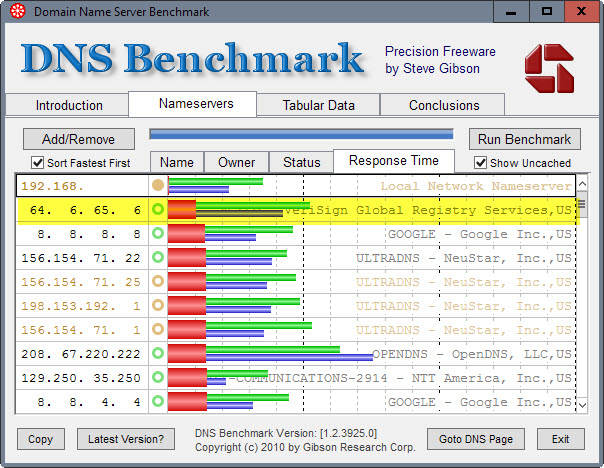The image size is (604, 468).
Task: Toggle the Sort Fastest First checkbox
Action: pyautogui.click(x=37, y=163)
